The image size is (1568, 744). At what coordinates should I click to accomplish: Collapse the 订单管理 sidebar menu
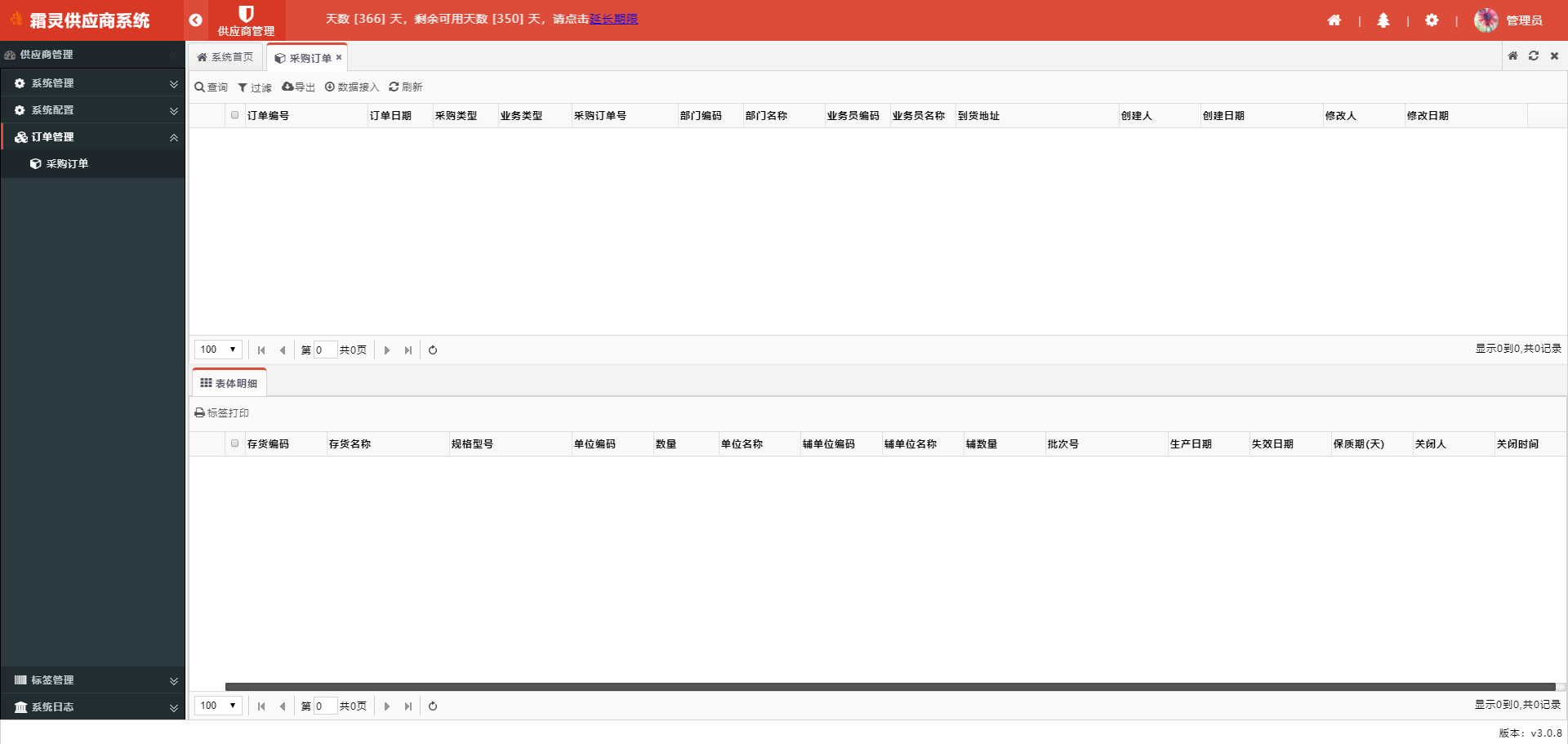coord(92,137)
